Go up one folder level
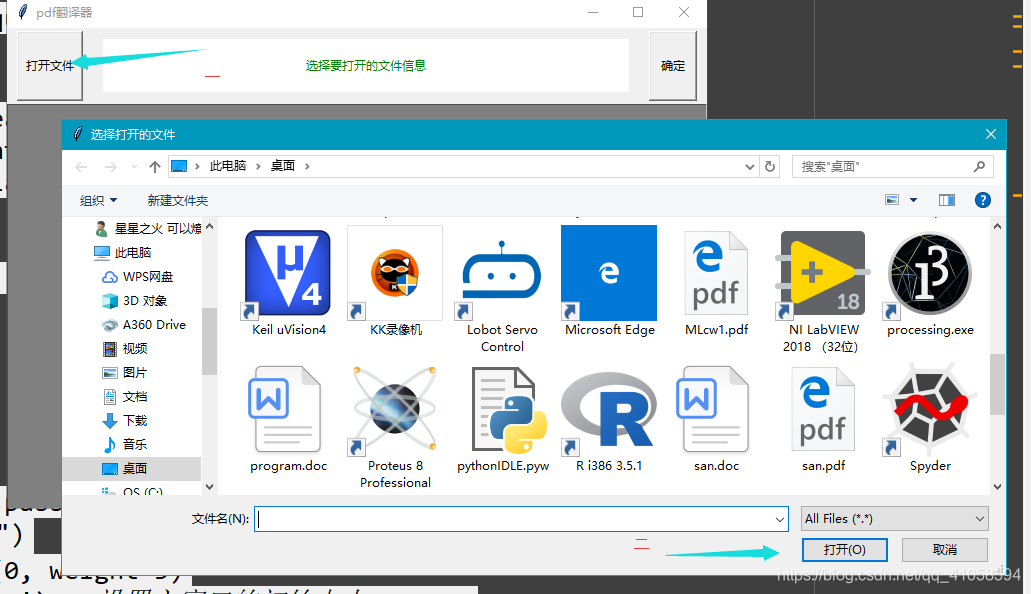Screen dimensions: 1031x594 (155, 167)
